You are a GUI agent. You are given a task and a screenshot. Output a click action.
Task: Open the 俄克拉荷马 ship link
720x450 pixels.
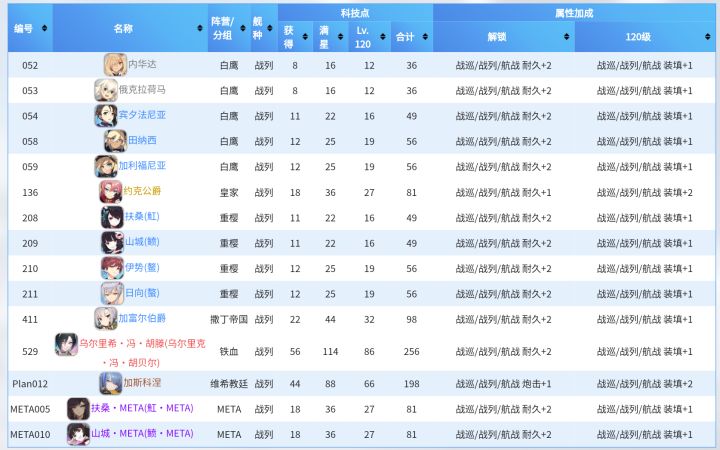tap(142, 90)
